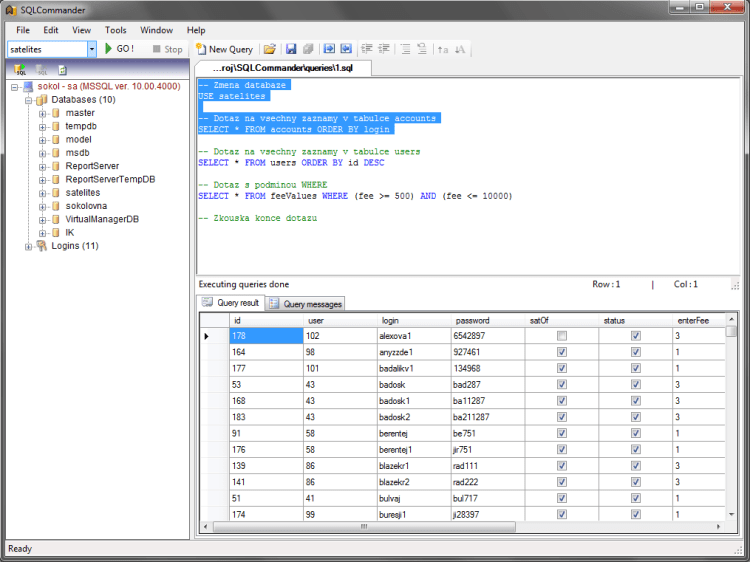
Task: Click the refresh icon in the sidebar toolbar
Action: coord(62,71)
